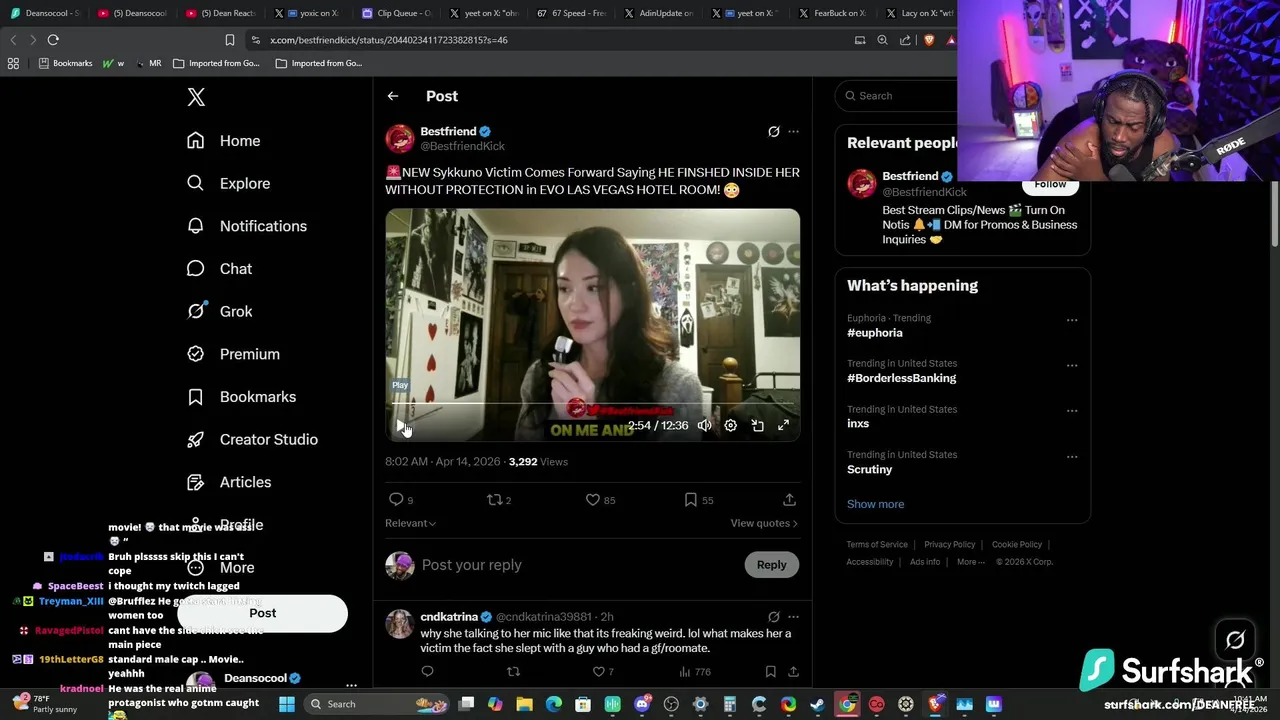The image size is (1280, 720).
Task: Repost the Bestfriend post
Action: click(x=493, y=499)
